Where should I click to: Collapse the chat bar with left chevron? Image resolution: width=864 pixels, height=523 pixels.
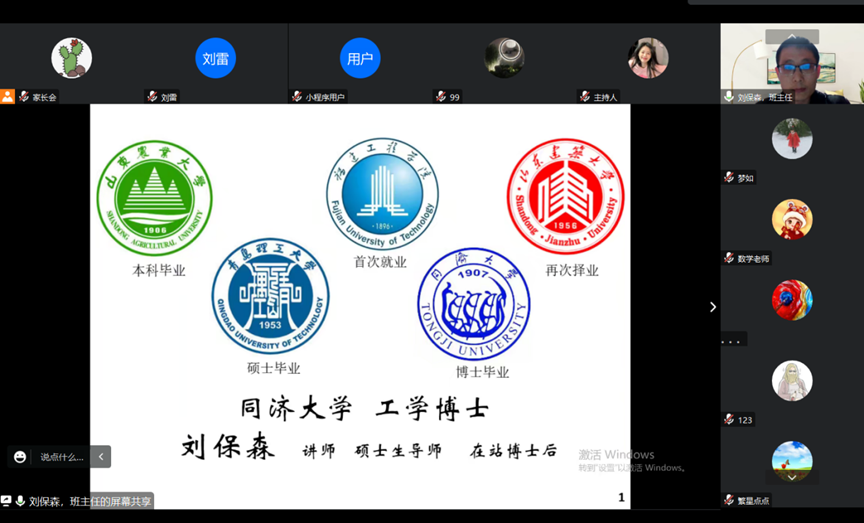point(101,457)
